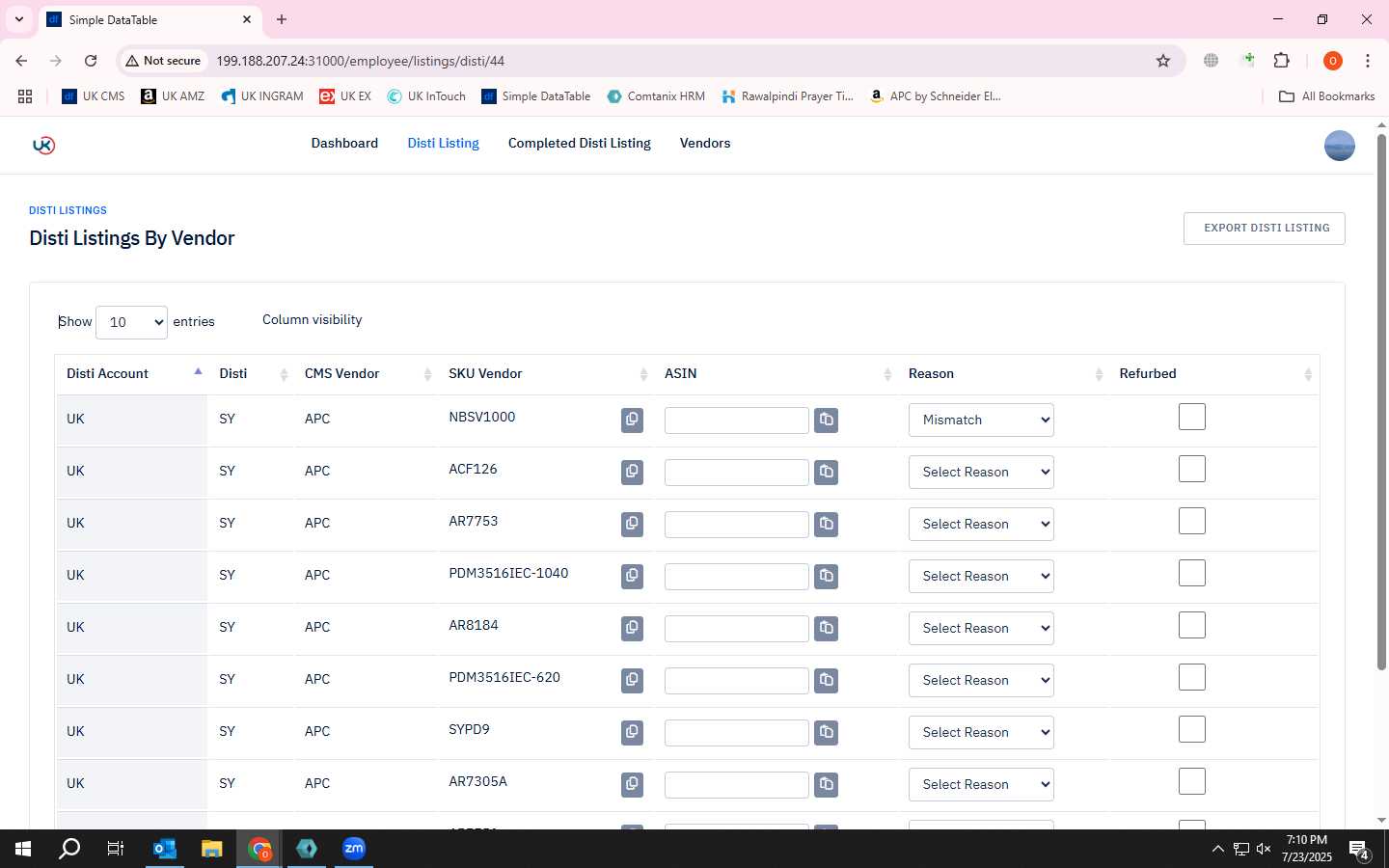Viewport: 1389px width, 868px height.
Task: Open File Explorer from the taskbar
Action: coord(212,849)
